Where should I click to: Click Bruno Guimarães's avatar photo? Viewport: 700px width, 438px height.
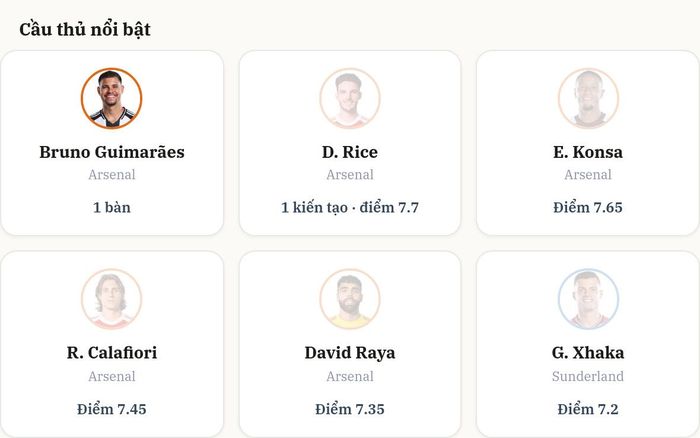click(x=112, y=98)
